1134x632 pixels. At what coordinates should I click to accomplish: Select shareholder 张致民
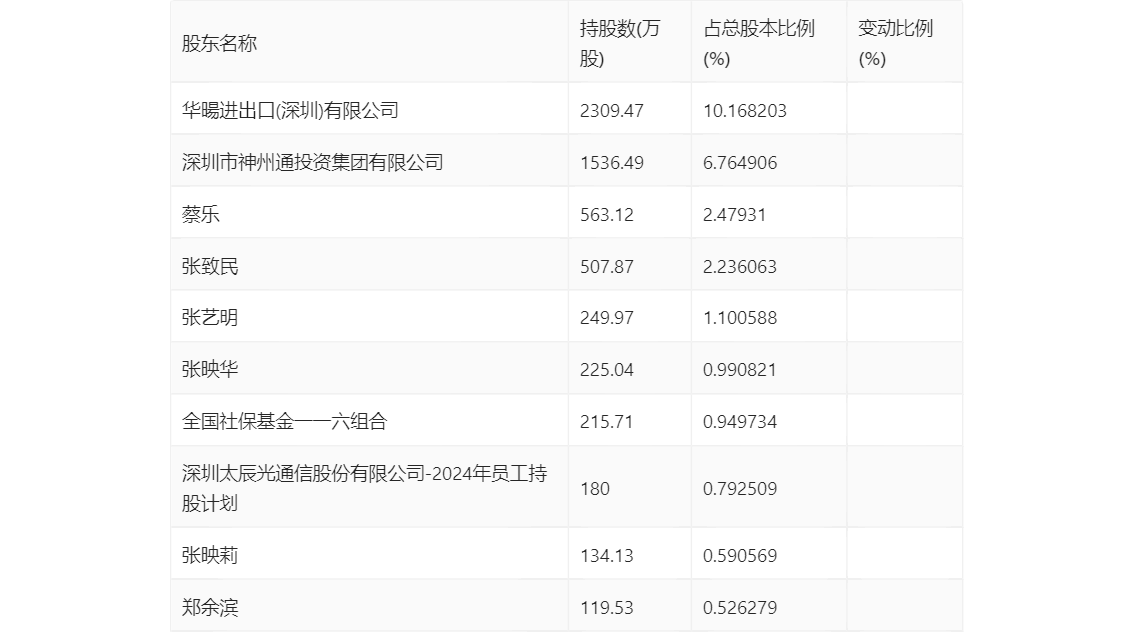coord(210,267)
